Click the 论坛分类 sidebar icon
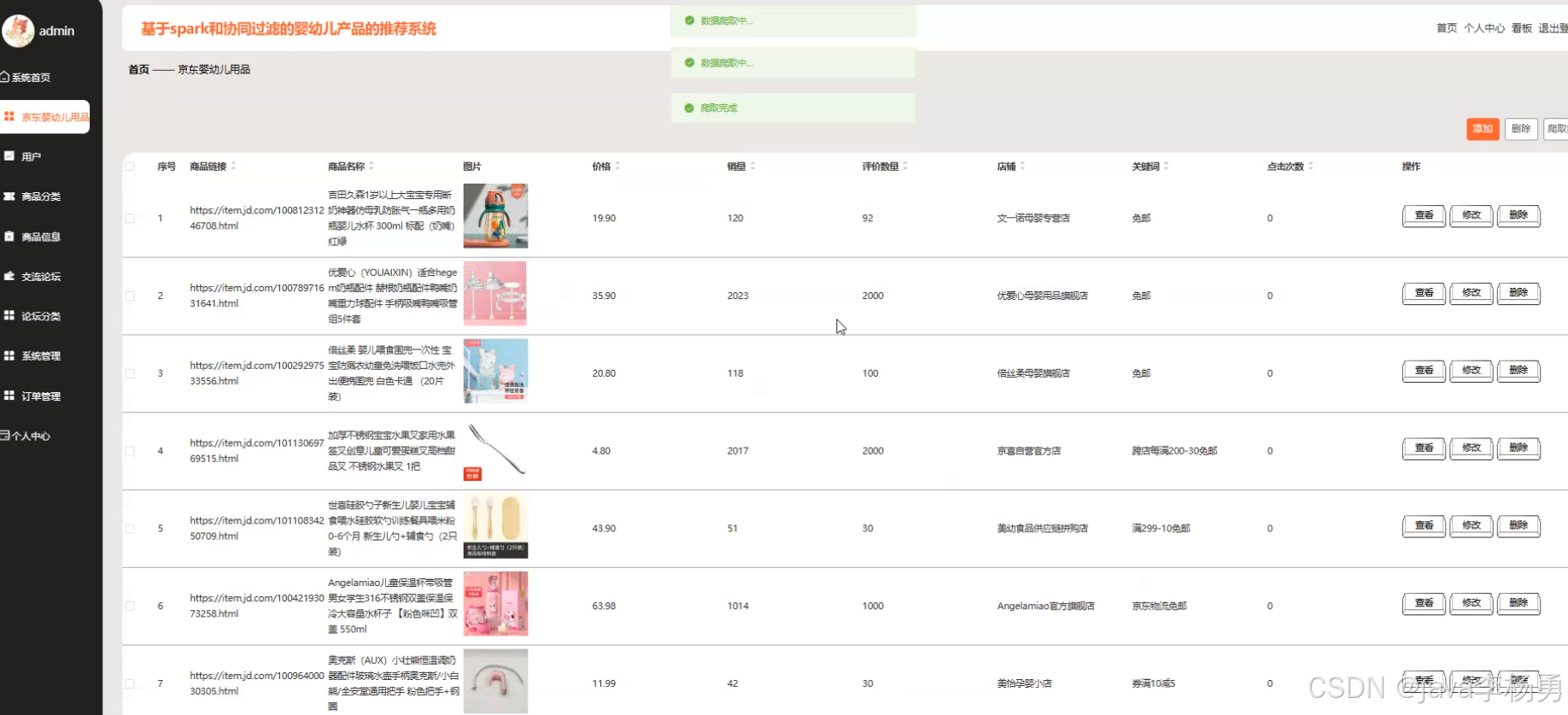The image size is (1568, 715). 9,315
